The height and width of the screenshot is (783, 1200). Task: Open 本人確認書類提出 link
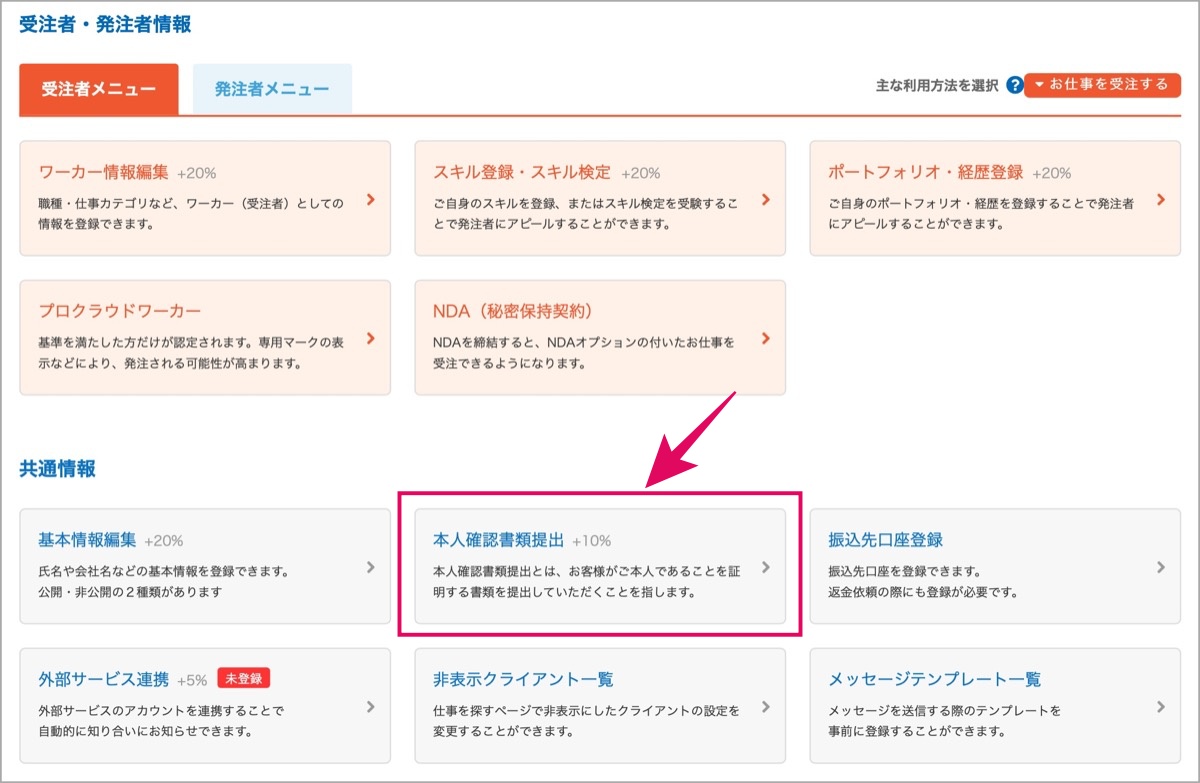point(498,540)
